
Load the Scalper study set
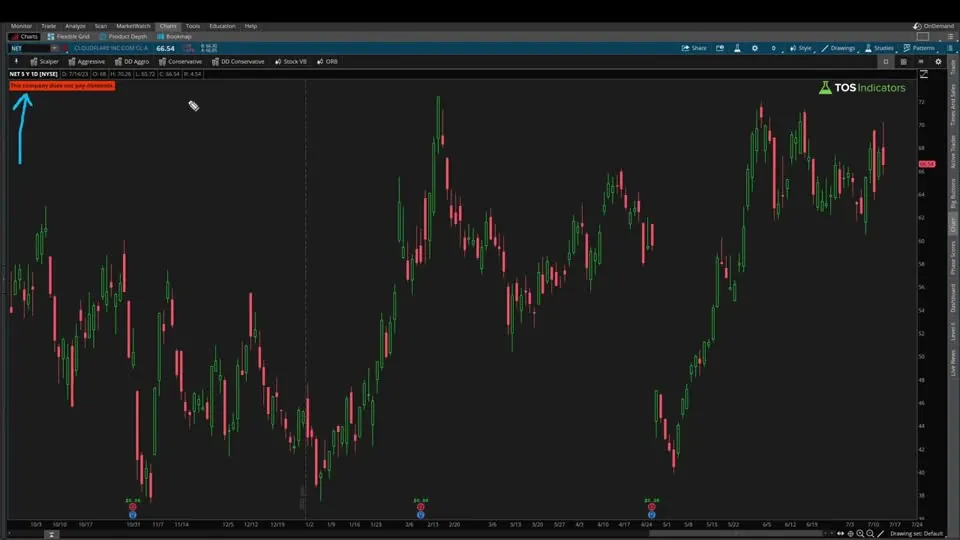44,62
